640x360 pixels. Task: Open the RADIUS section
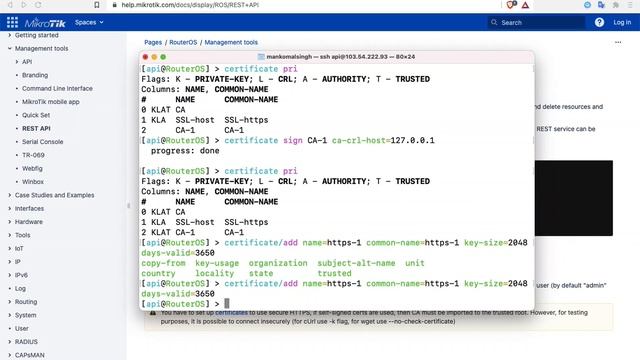(26, 342)
